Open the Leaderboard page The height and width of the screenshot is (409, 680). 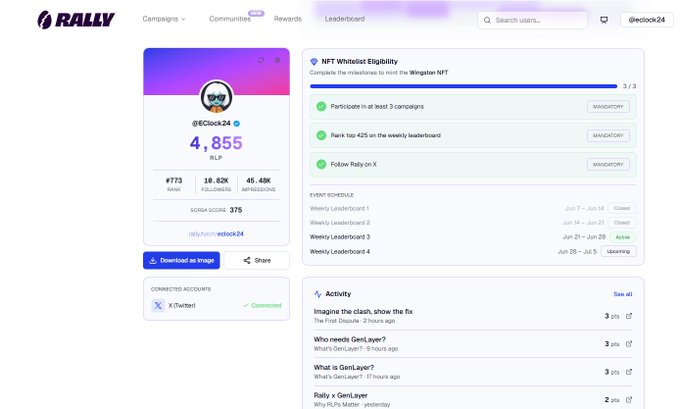(x=344, y=19)
